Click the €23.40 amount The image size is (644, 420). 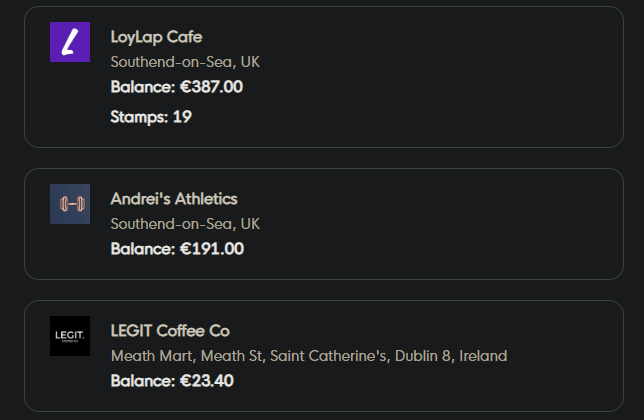coord(207,381)
